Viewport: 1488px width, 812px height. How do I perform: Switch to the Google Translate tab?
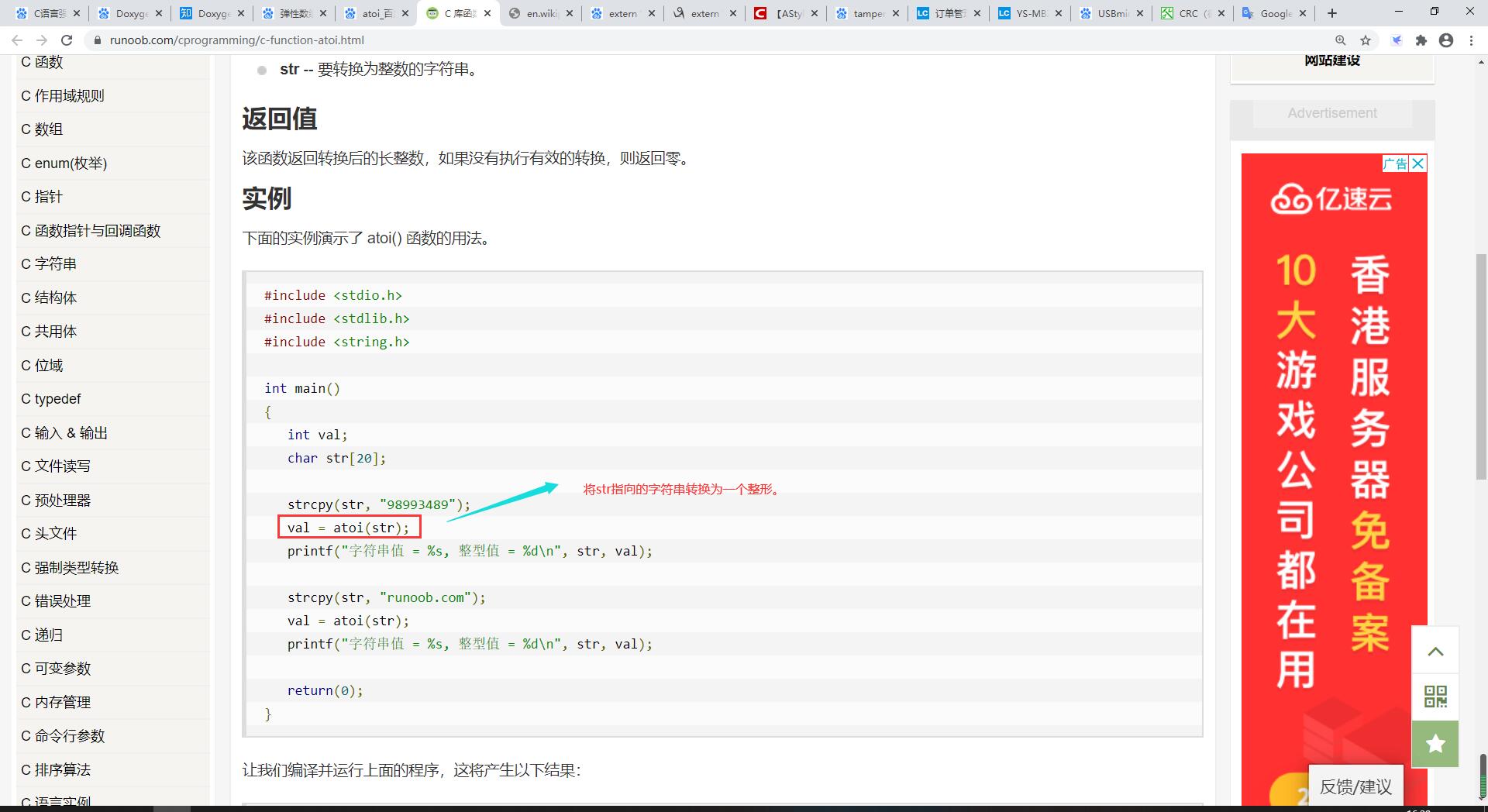click(x=1274, y=13)
